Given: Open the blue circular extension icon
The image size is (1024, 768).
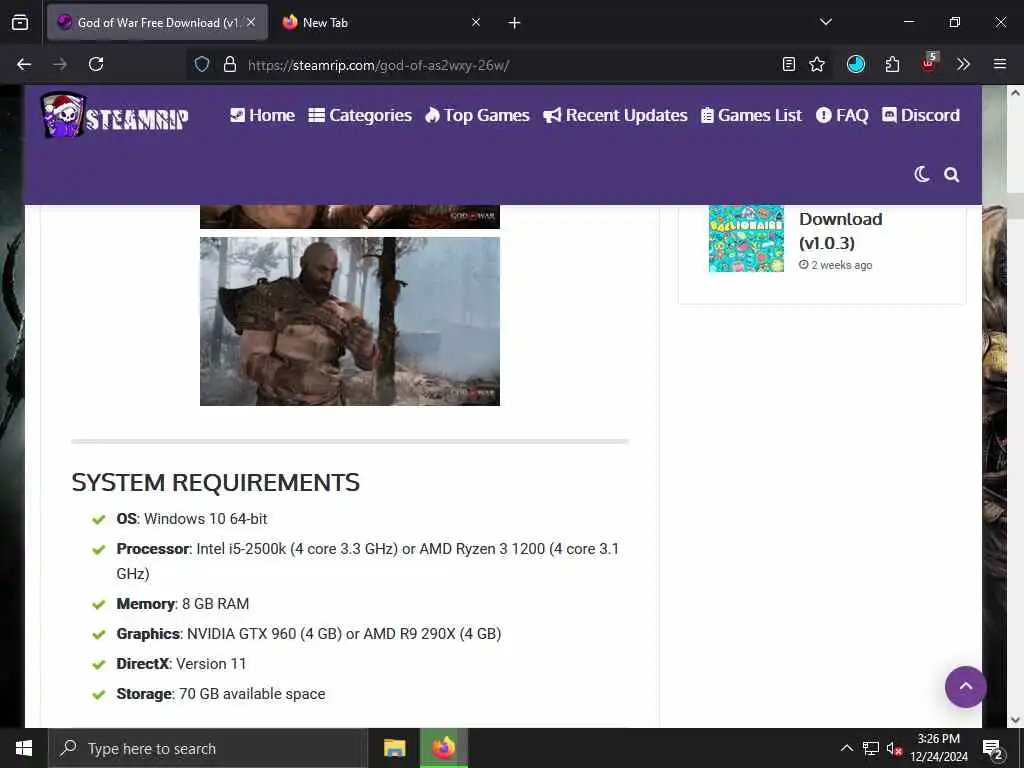Looking at the screenshot, I should pyautogui.click(x=856, y=64).
